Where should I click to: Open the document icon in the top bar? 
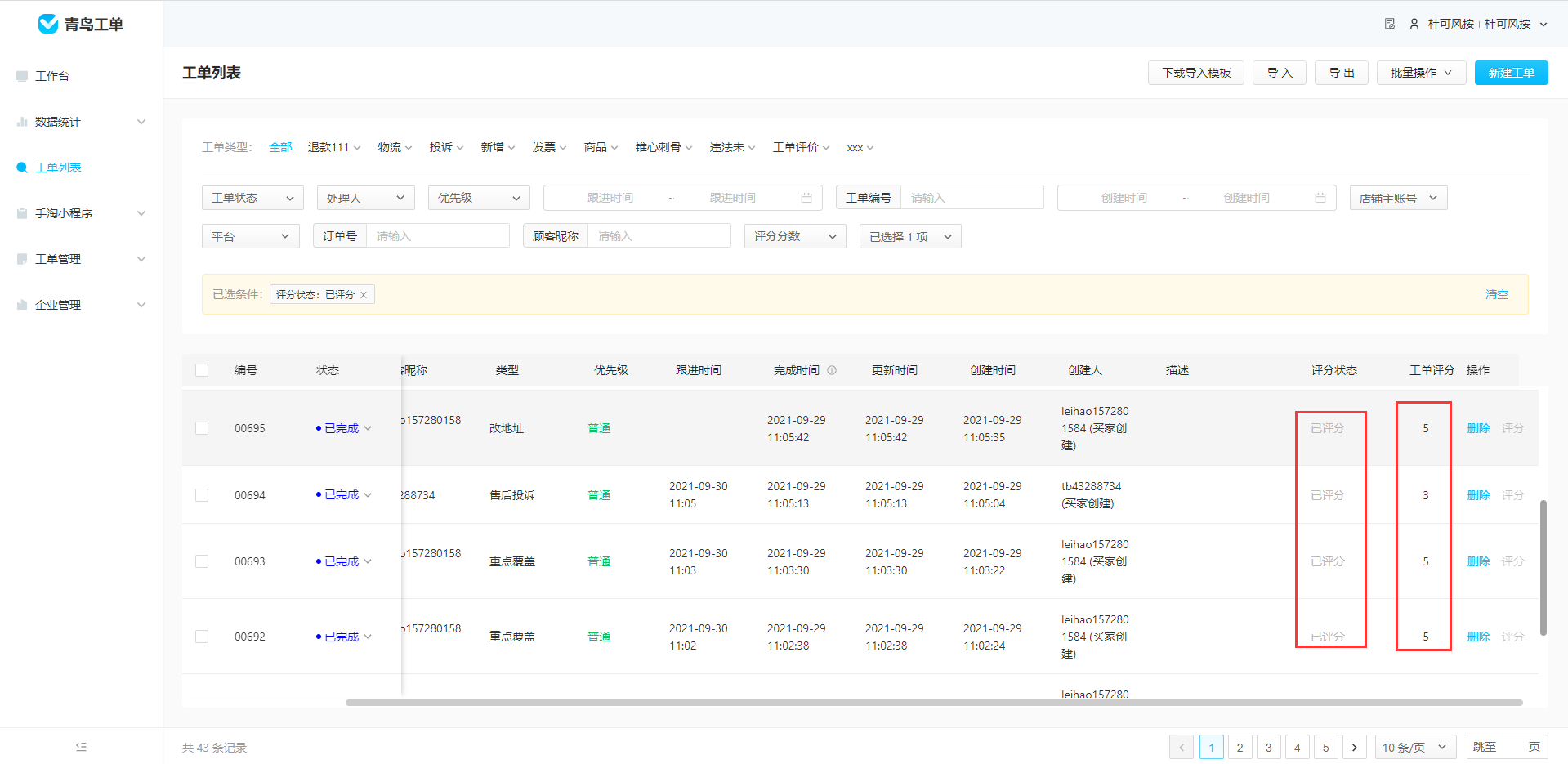(x=1390, y=24)
